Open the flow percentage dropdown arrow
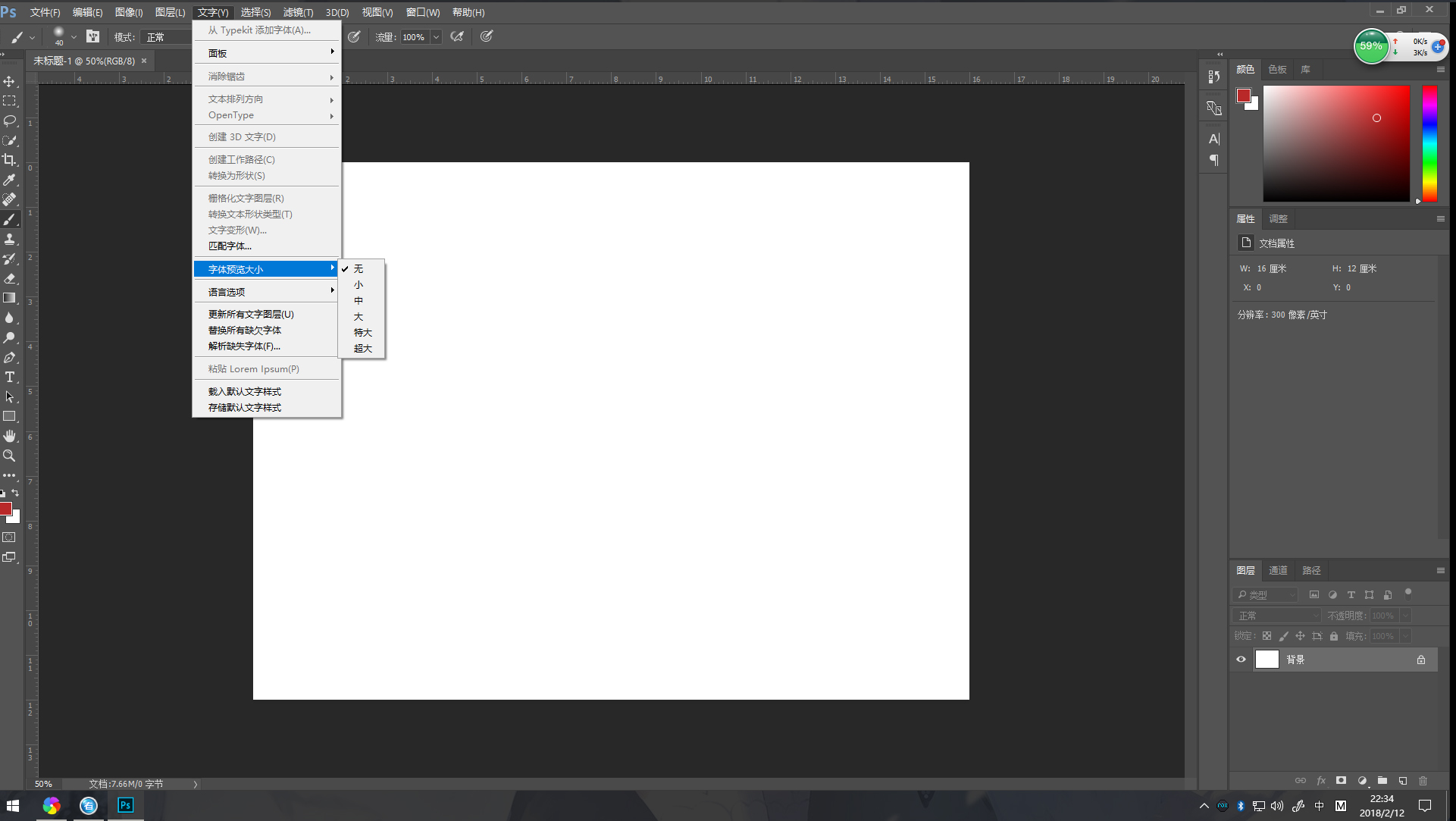Screen dimensions: 1456x821 click(x=436, y=37)
